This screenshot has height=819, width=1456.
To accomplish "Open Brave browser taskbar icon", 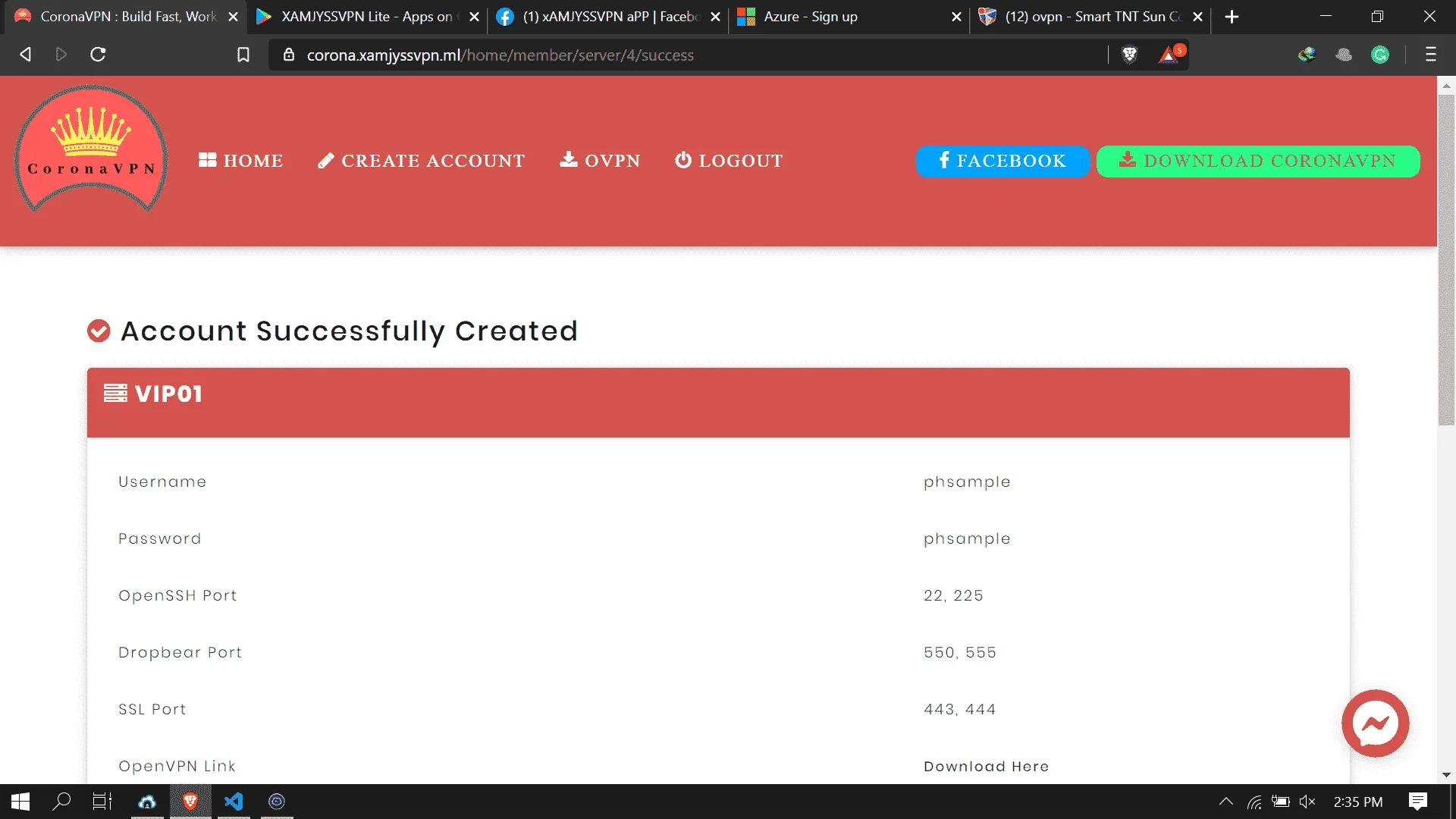I will click(190, 802).
